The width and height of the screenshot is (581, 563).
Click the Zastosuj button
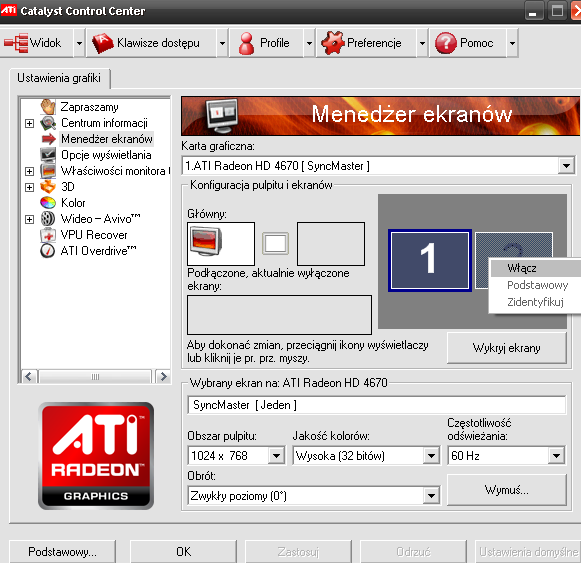[298, 552]
